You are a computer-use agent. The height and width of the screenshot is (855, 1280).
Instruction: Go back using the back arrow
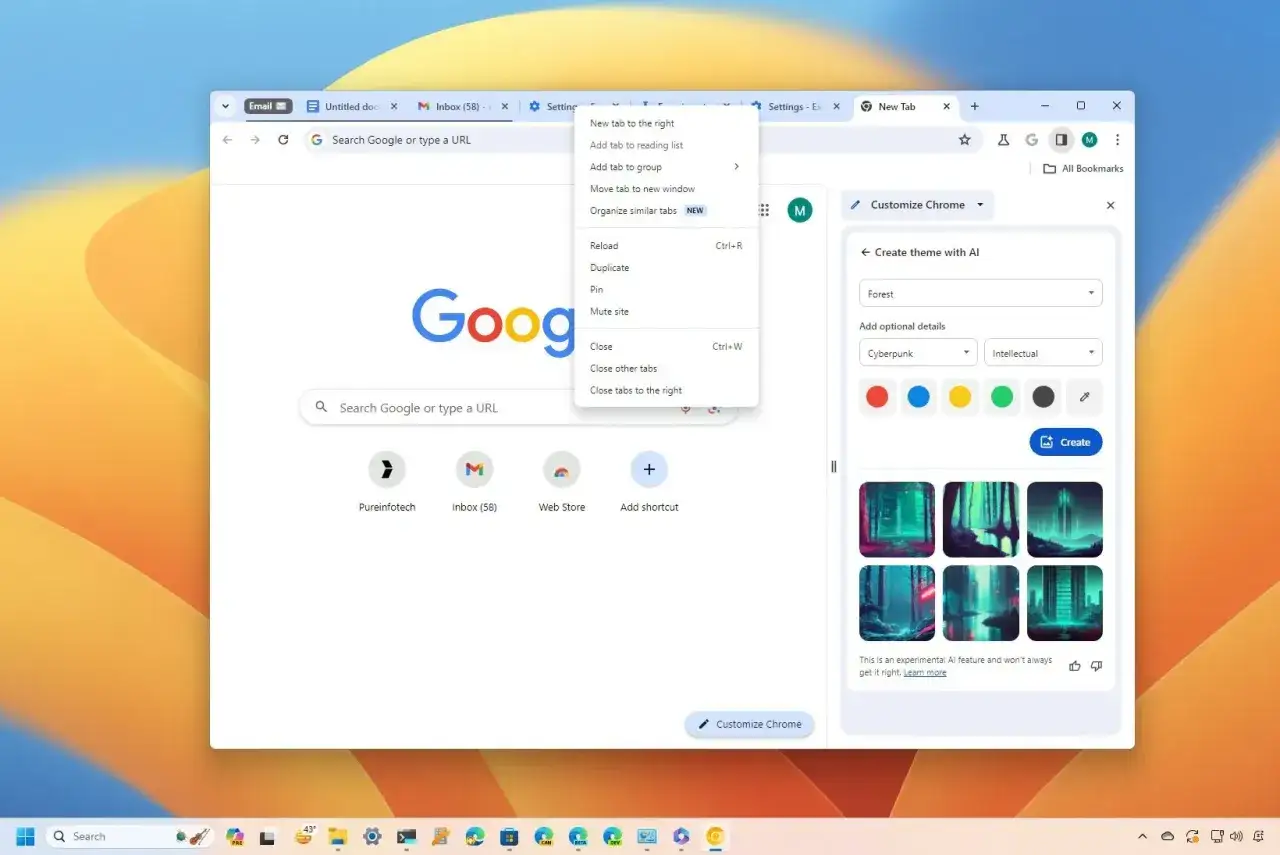(x=227, y=140)
